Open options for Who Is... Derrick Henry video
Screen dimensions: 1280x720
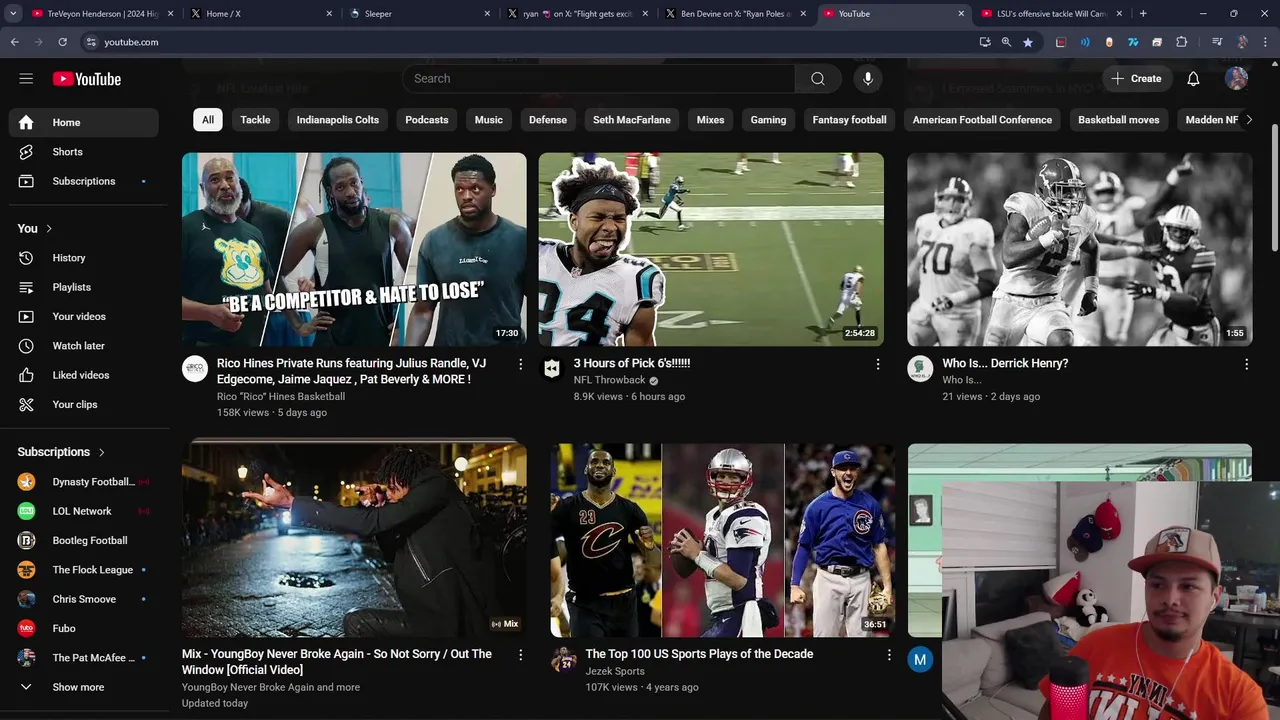(x=1246, y=365)
